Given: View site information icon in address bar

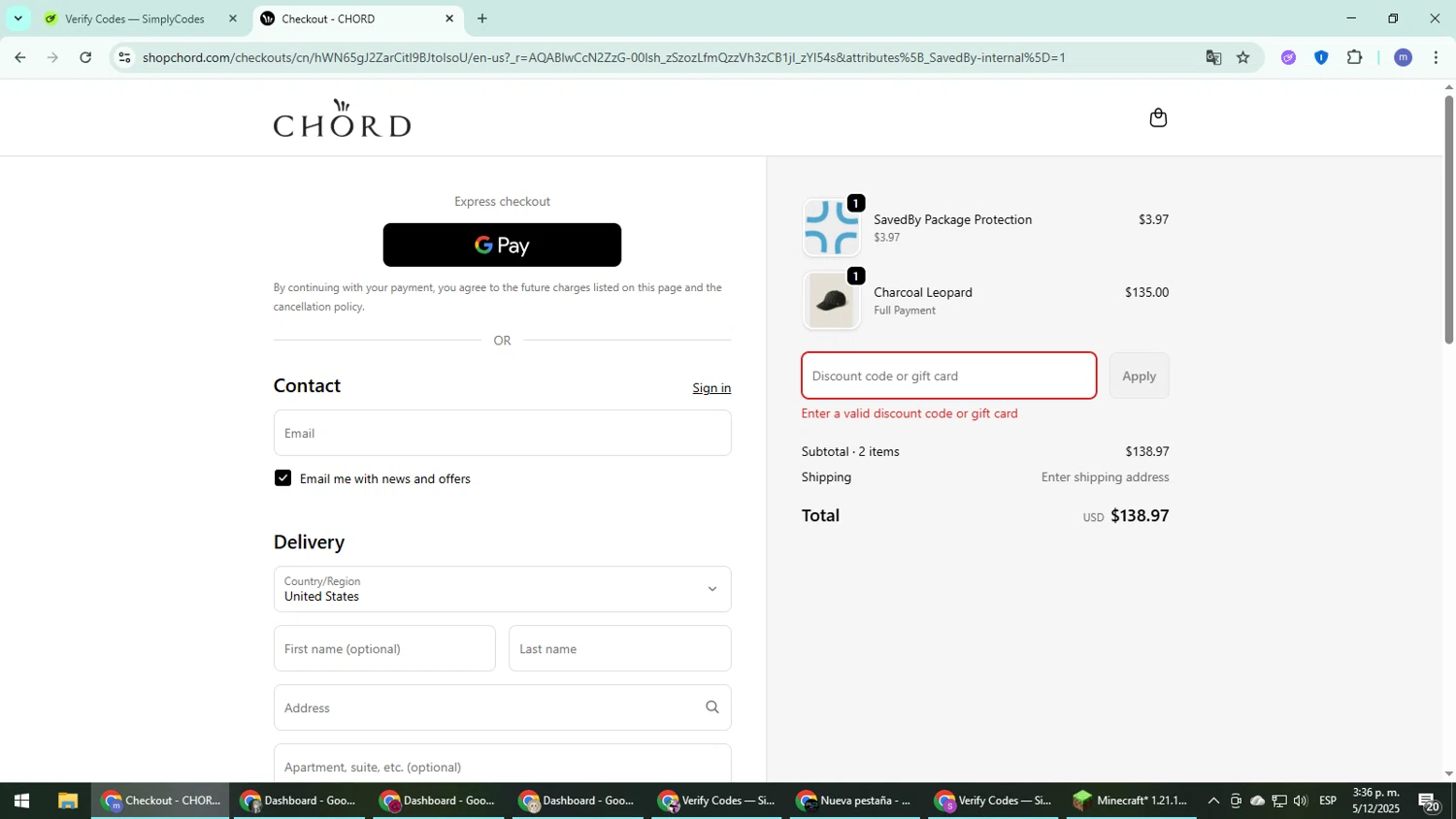Looking at the screenshot, I should 123,57.
